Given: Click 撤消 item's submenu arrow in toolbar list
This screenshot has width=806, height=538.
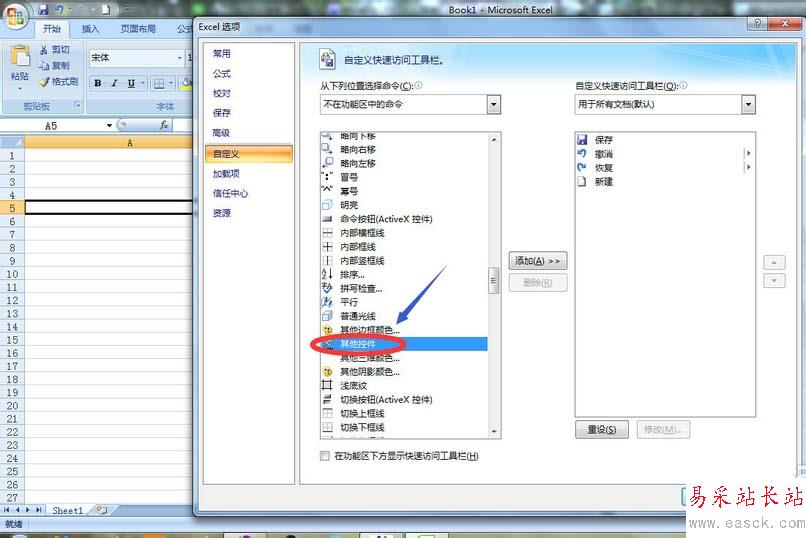Looking at the screenshot, I should pyautogui.click(x=748, y=153).
